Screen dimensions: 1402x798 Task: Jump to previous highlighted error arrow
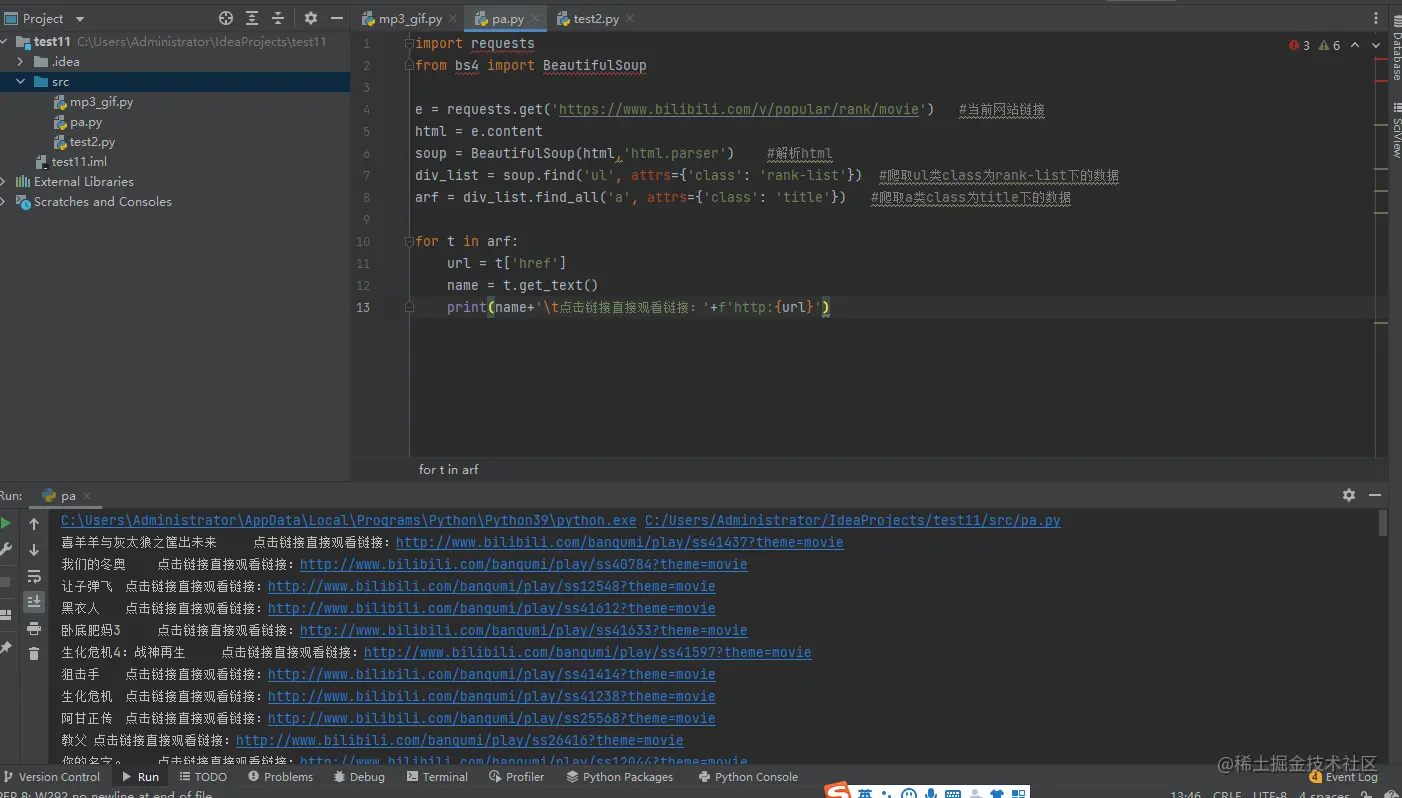[x=1355, y=45]
